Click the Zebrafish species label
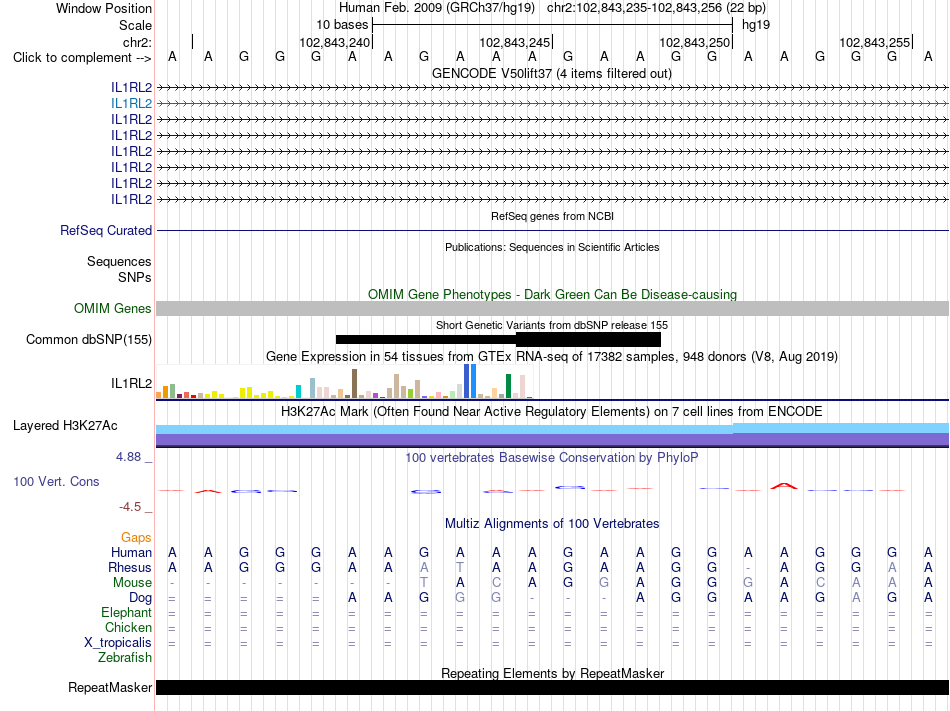 125,657
